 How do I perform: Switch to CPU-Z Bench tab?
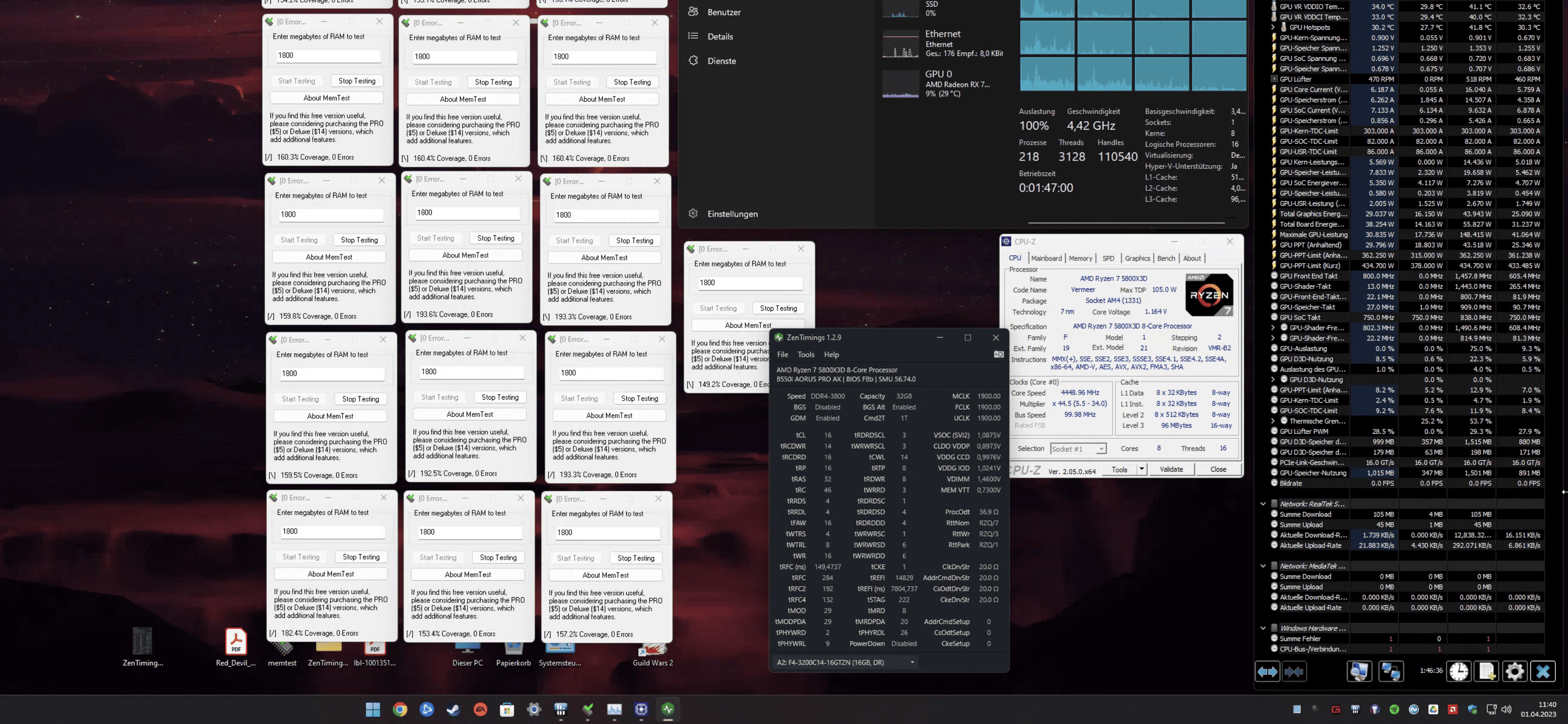point(1165,258)
